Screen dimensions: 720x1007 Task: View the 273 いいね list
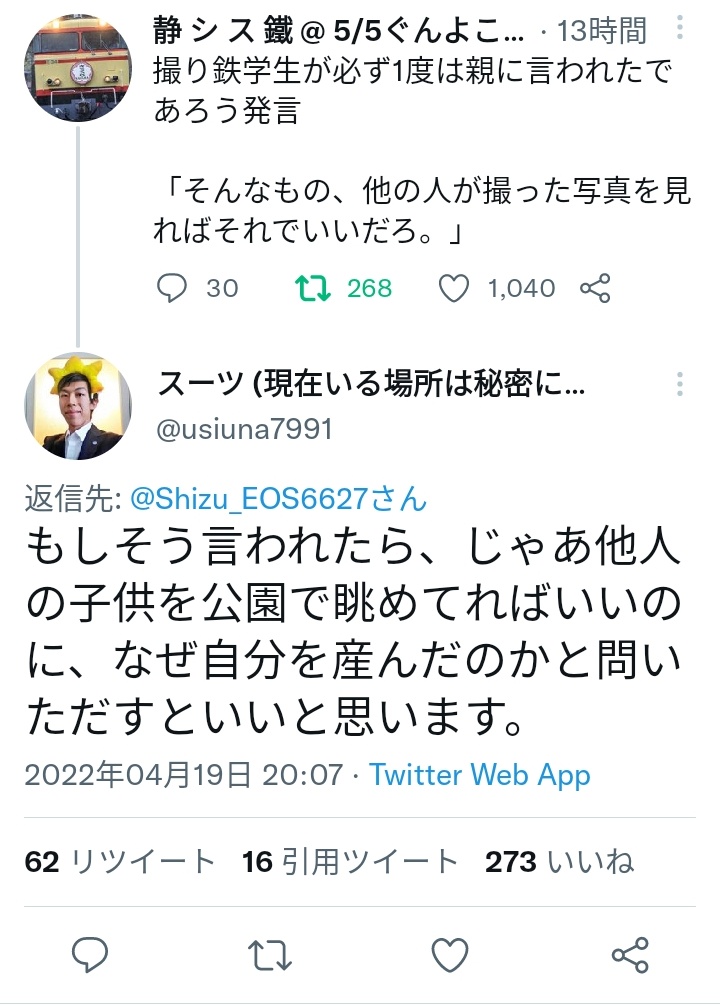coord(559,862)
